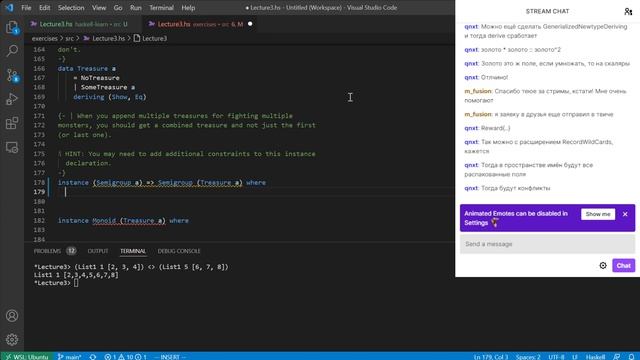This screenshot has height=360, width=640.
Task: Open the Explorer view in activity bar
Action: coord(12,27)
